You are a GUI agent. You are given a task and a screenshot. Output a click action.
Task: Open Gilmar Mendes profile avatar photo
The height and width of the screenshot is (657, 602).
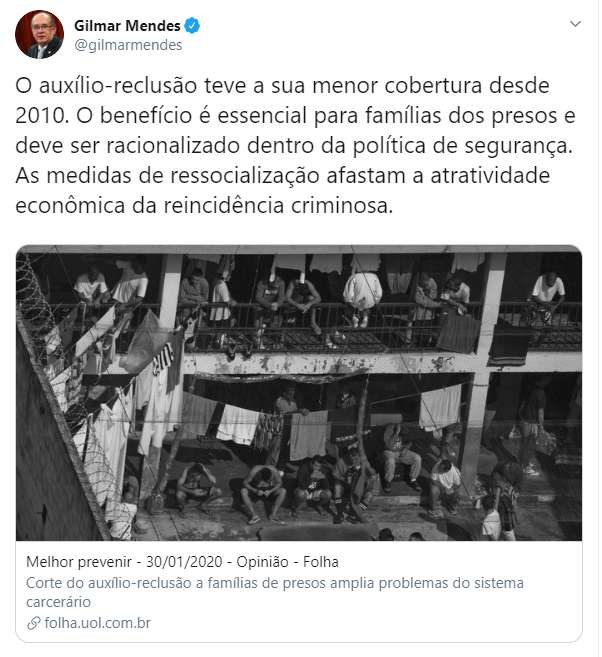coord(39,34)
